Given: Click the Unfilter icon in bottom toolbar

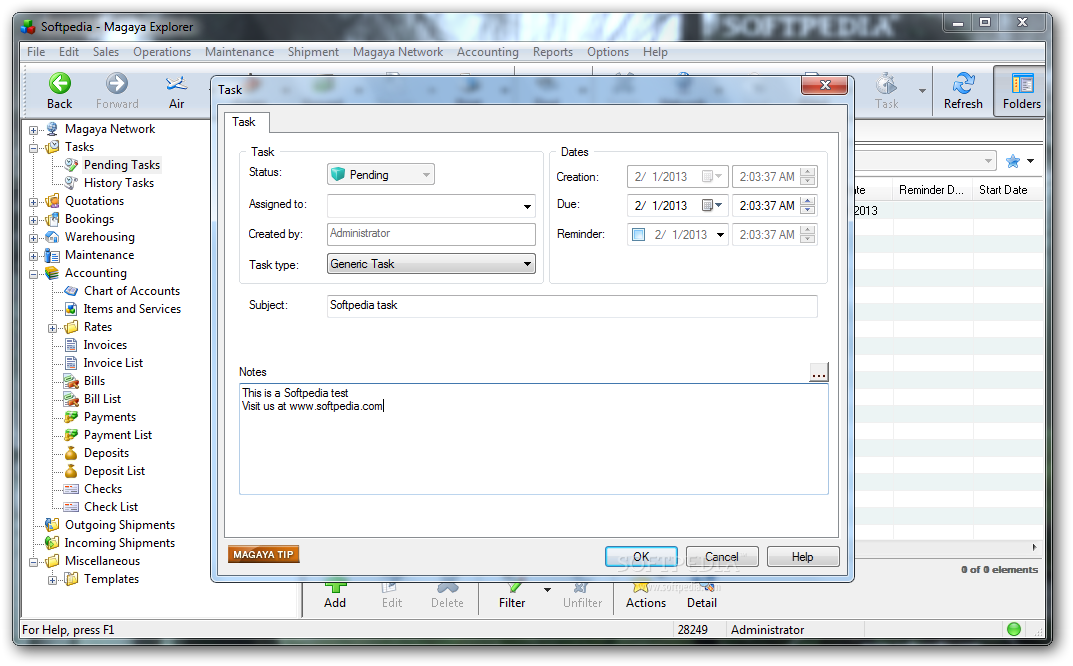Looking at the screenshot, I should tap(582, 595).
